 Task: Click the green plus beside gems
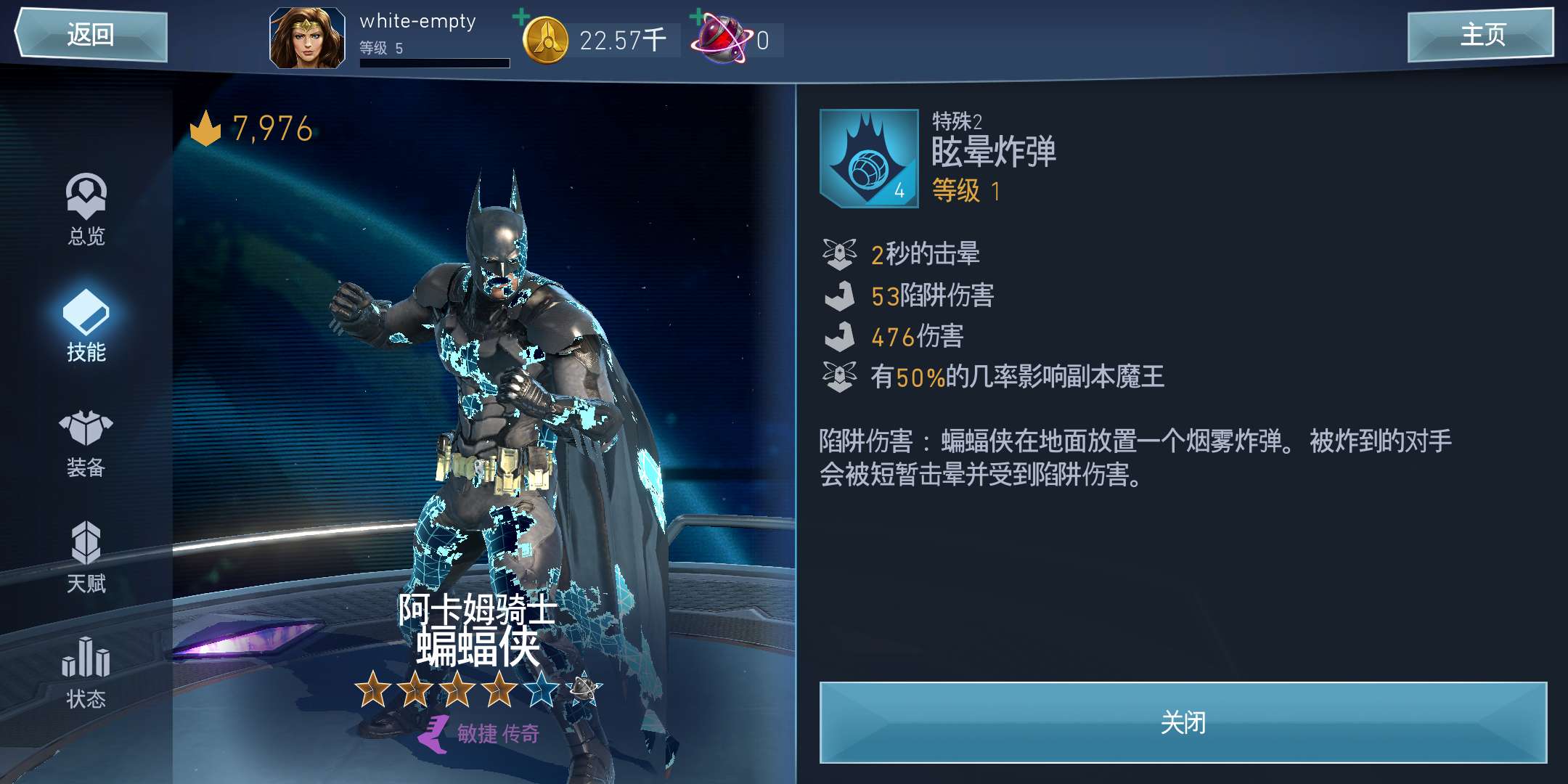[x=698, y=16]
